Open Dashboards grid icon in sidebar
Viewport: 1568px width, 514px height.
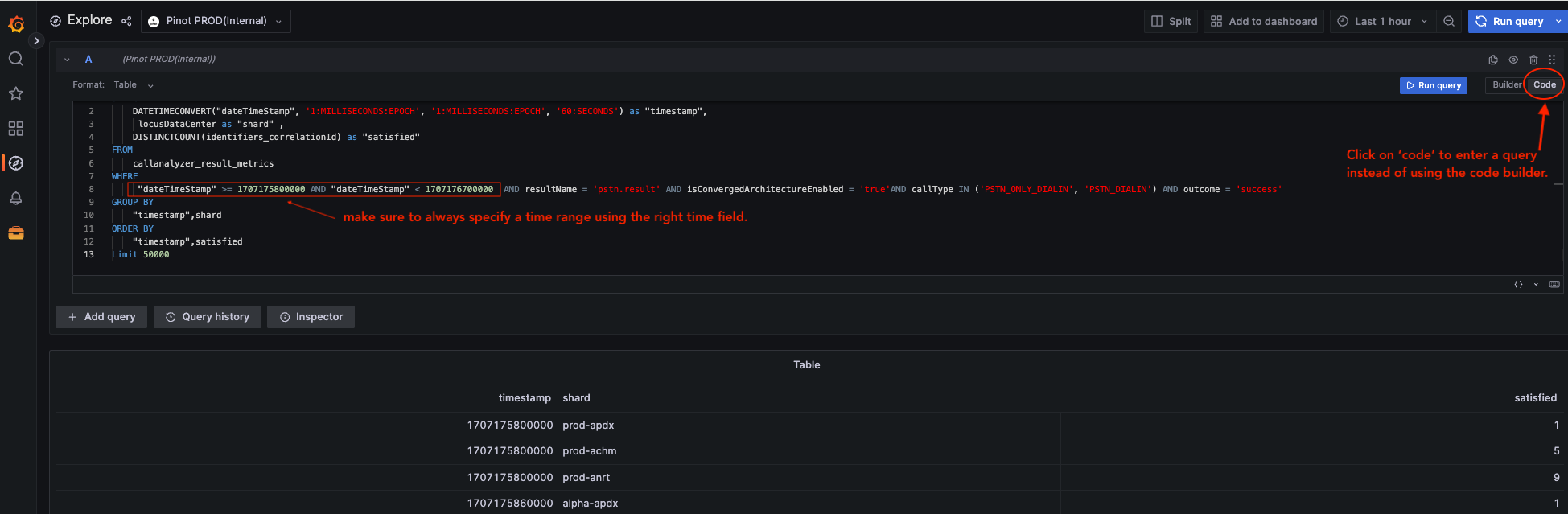pyautogui.click(x=16, y=129)
